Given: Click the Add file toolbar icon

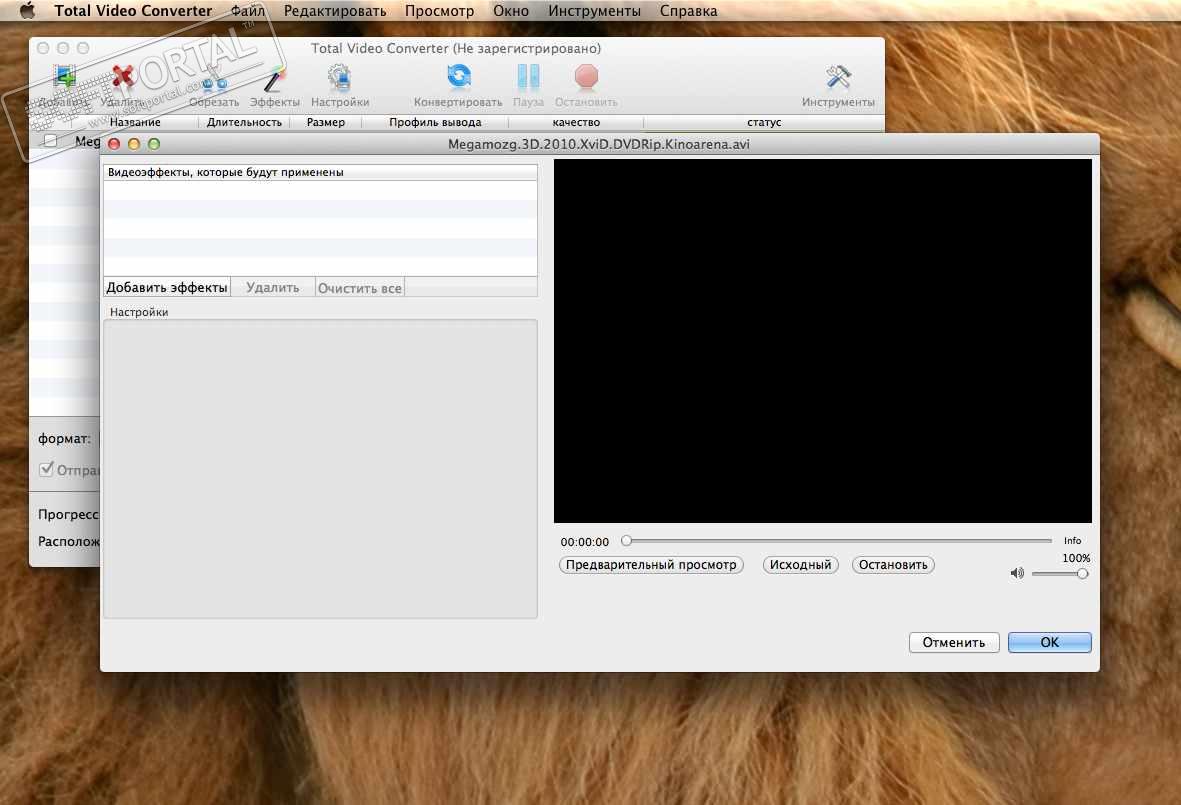Looking at the screenshot, I should (x=65, y=78).
